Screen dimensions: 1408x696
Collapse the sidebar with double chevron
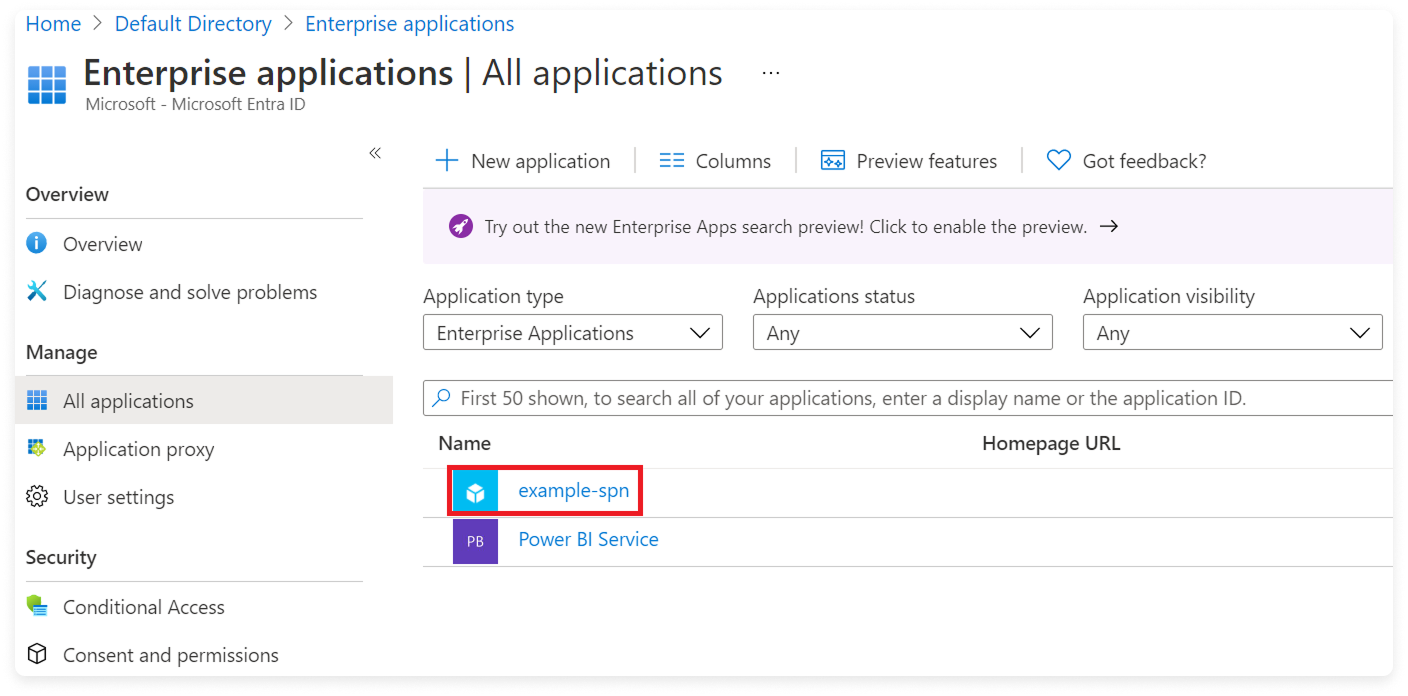375,153
